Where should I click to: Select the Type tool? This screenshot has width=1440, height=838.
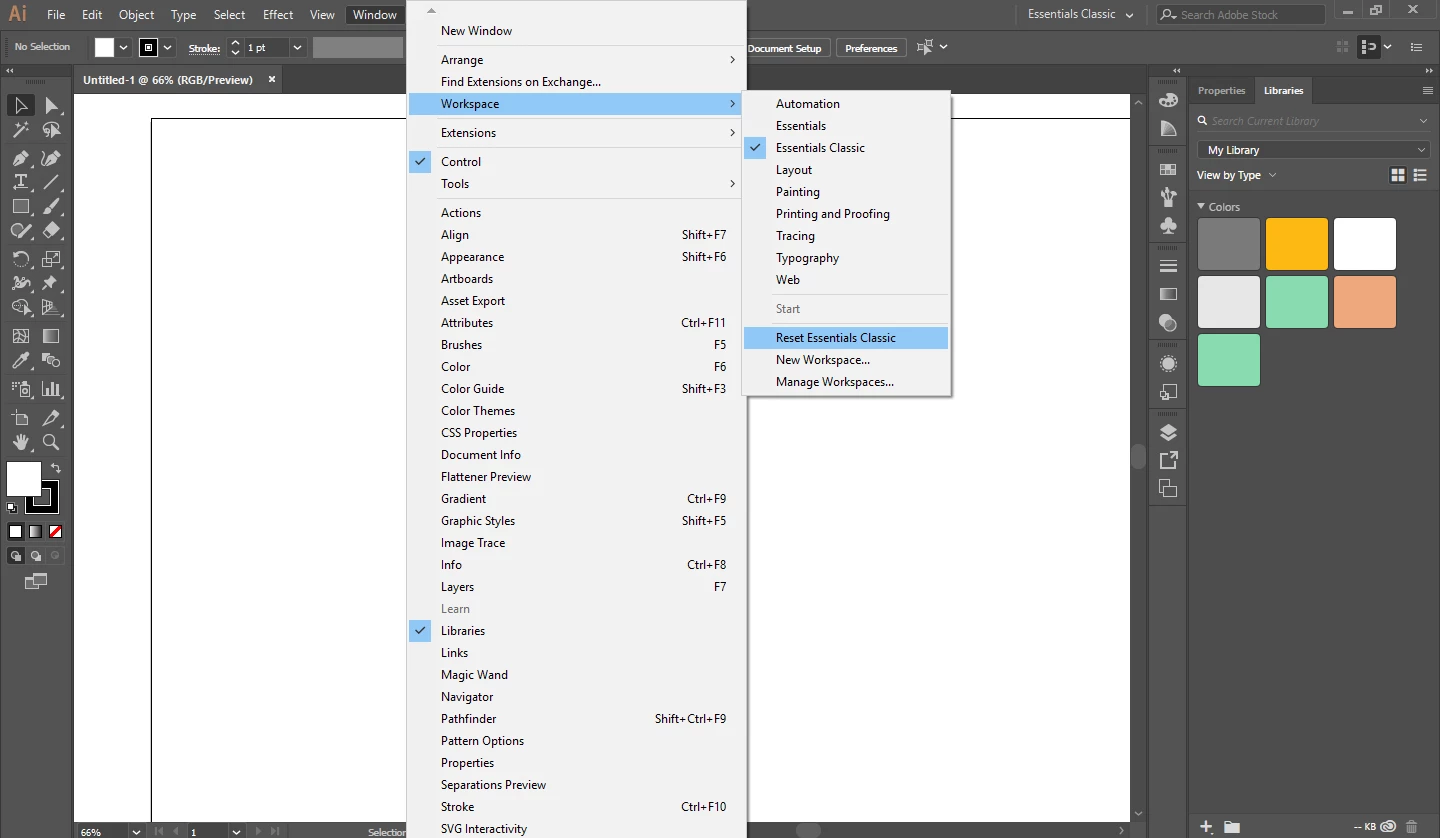click(21, 182)
